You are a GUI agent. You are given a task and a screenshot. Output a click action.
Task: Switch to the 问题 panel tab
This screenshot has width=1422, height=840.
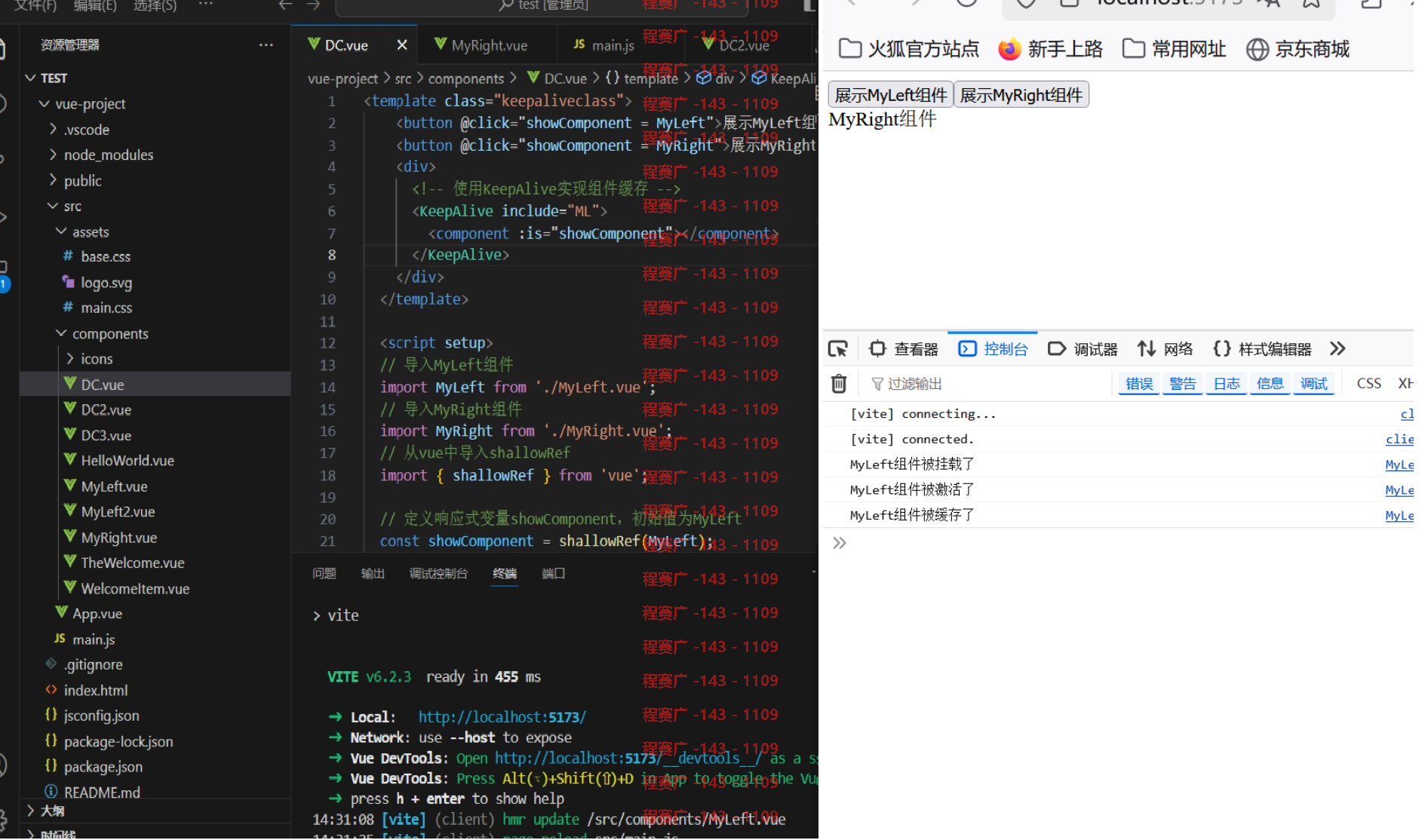click(x=324, y=574)
